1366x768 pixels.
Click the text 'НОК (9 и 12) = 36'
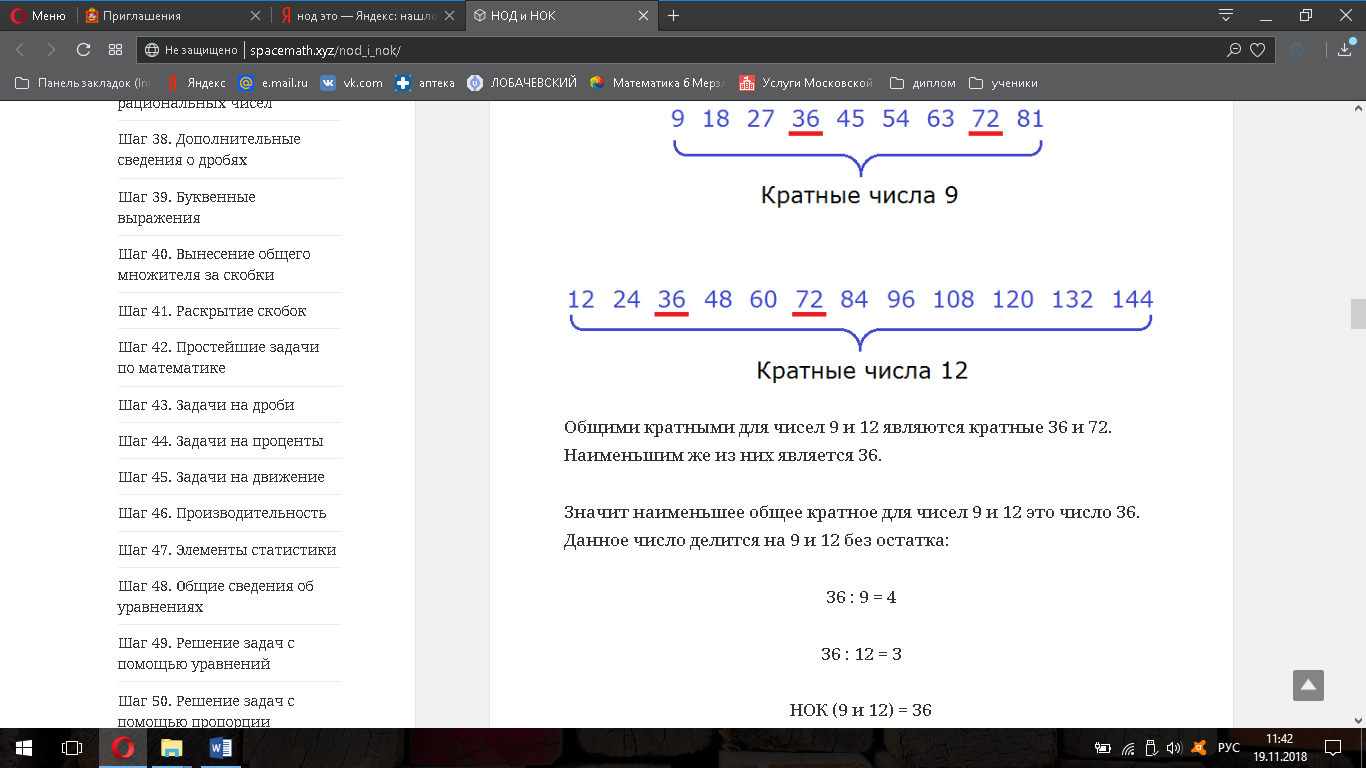pos(860,710)
